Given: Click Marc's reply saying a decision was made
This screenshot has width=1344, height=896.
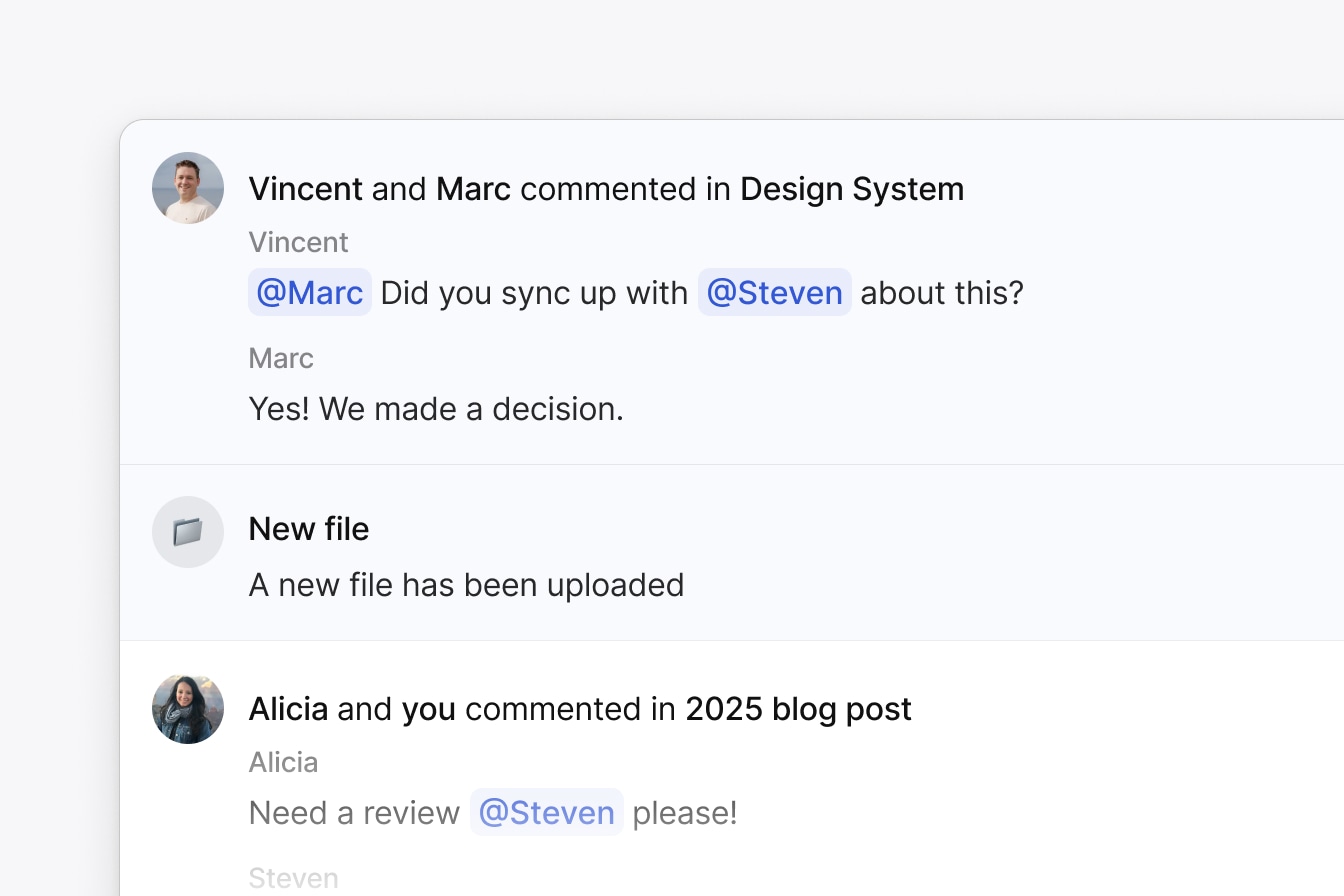Looking at the screenshot, I should point(436,408).
